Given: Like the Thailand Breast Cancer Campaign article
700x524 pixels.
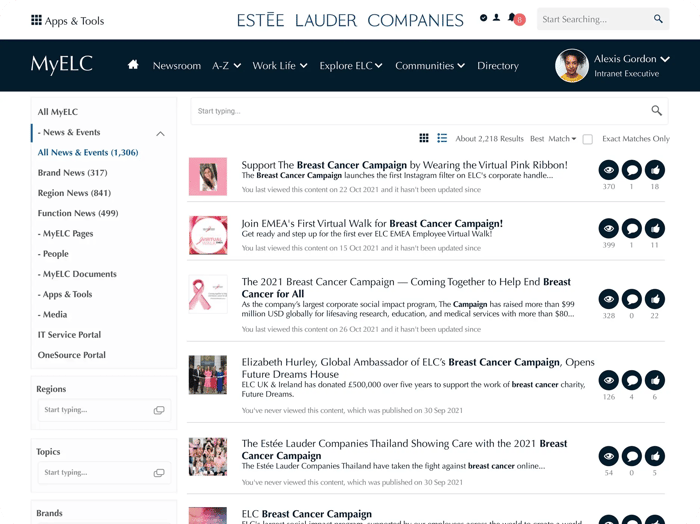Looking at the screenshot, I should pyautogui.click(x=655, y=456).
